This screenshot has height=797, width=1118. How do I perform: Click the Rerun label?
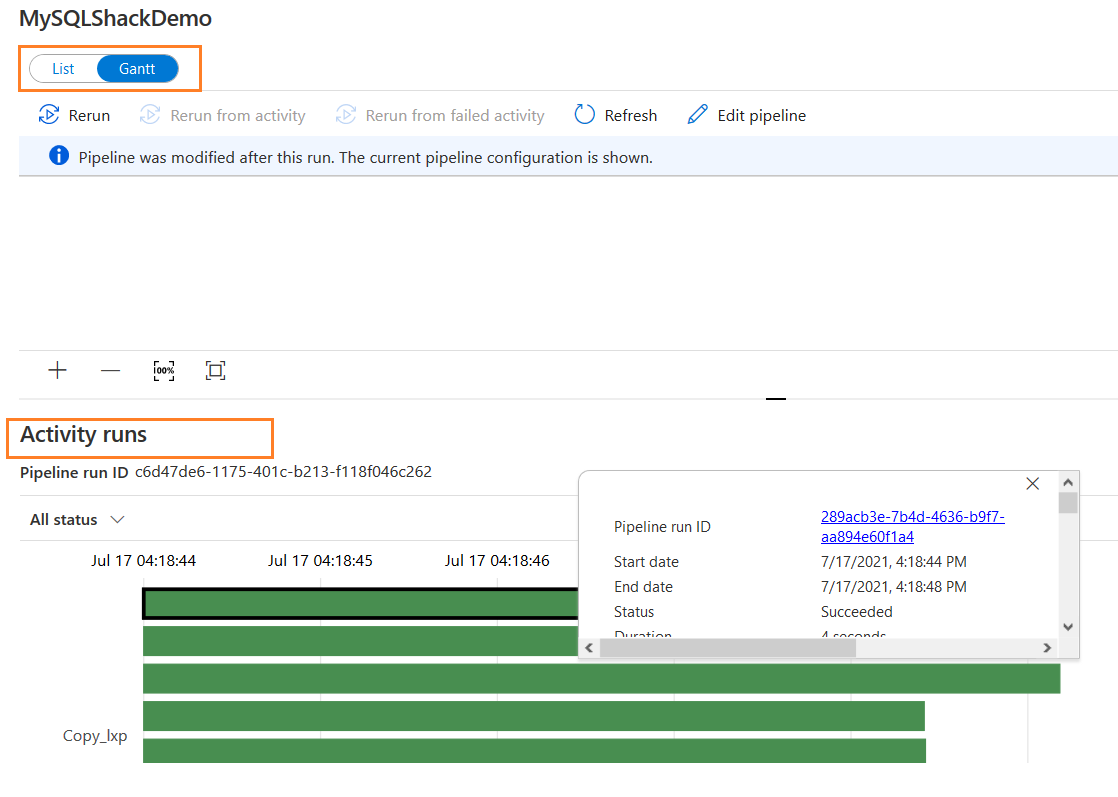coord(89,115)
